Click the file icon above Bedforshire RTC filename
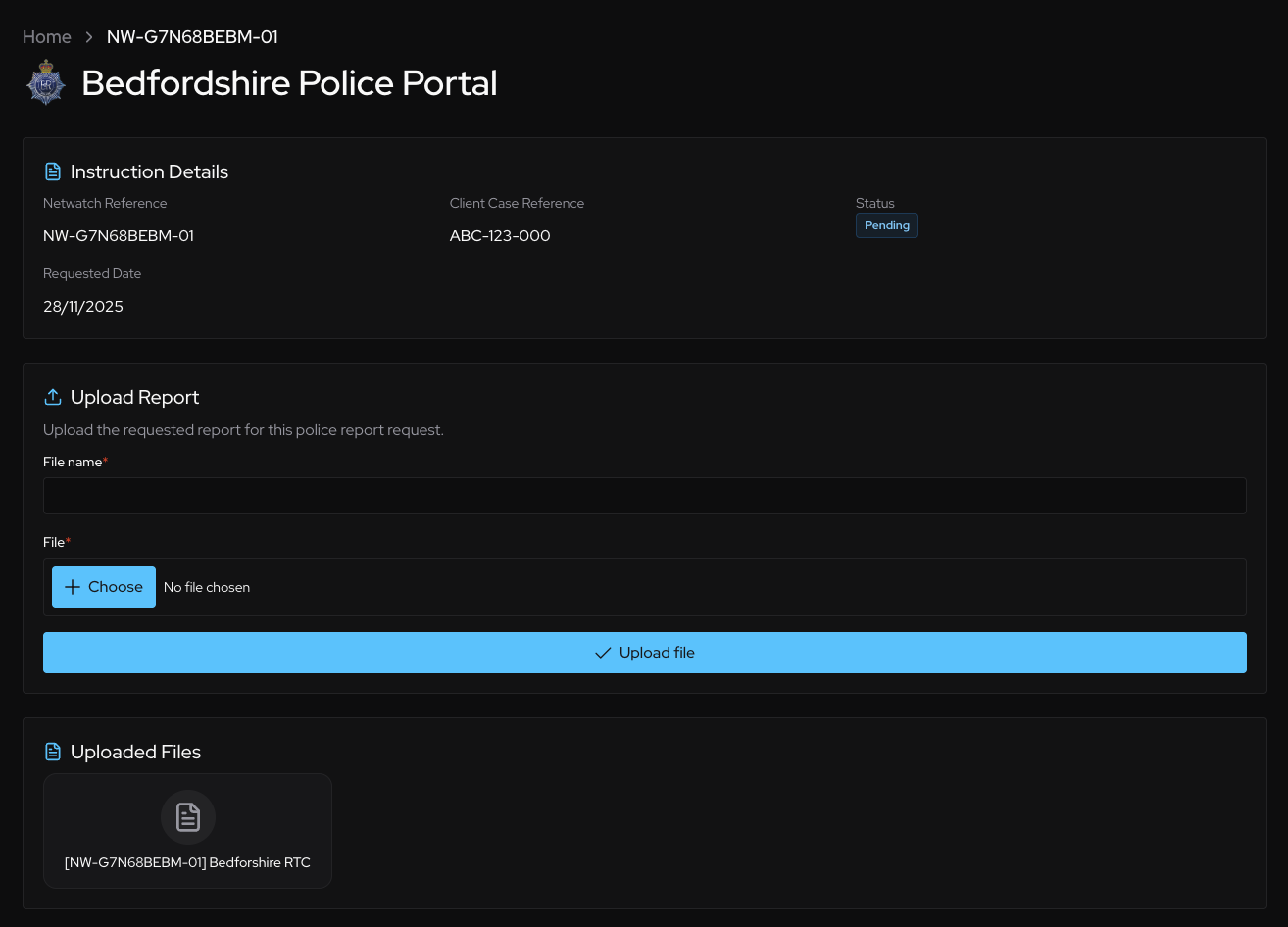Image resolution: width=1288 pixels, height=927 pixels. [187, 816]
